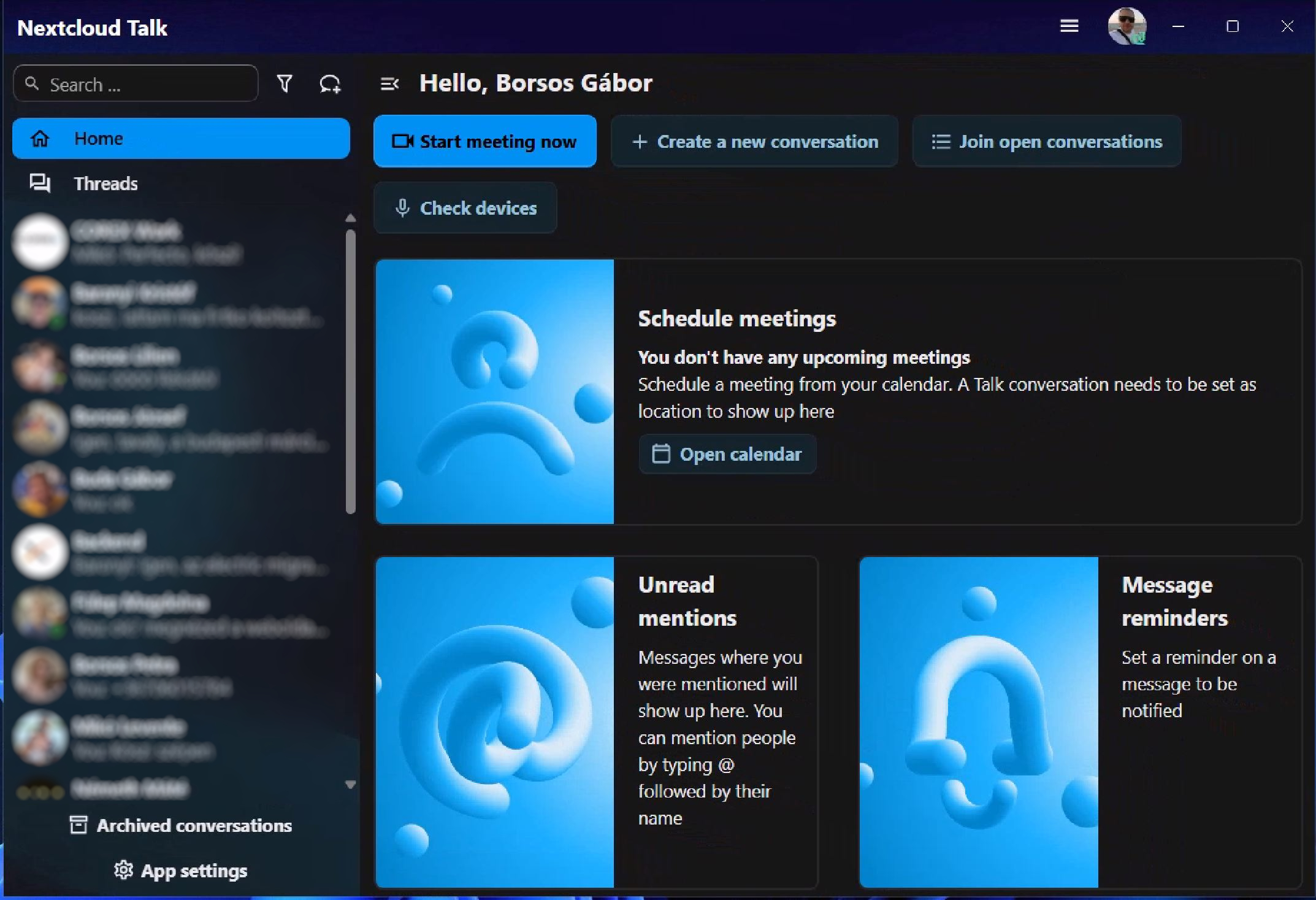This screenshot has width=1316, height=900.
Task: Click the conversation list scroll-up arrow
Action: click(x=350, y=218)
